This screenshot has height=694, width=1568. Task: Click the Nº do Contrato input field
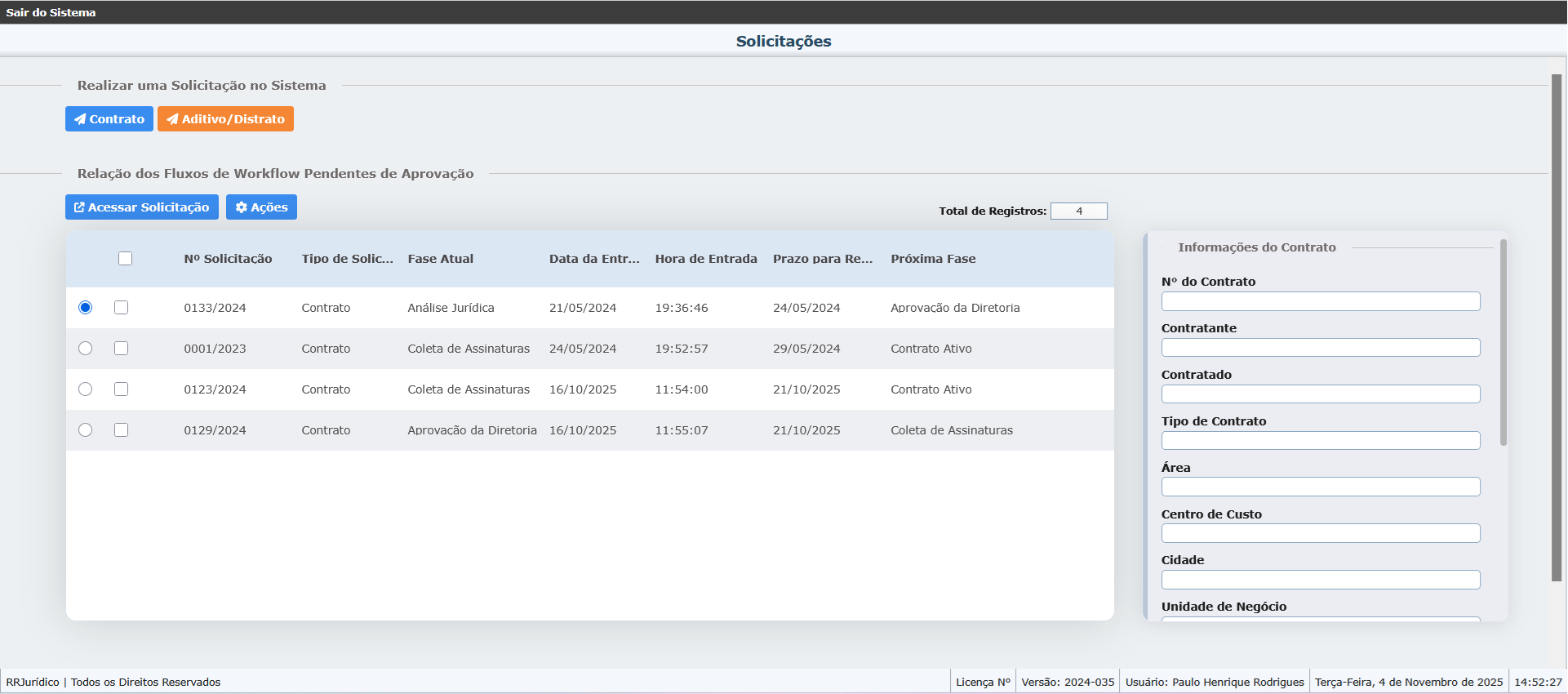(1320, 301)
